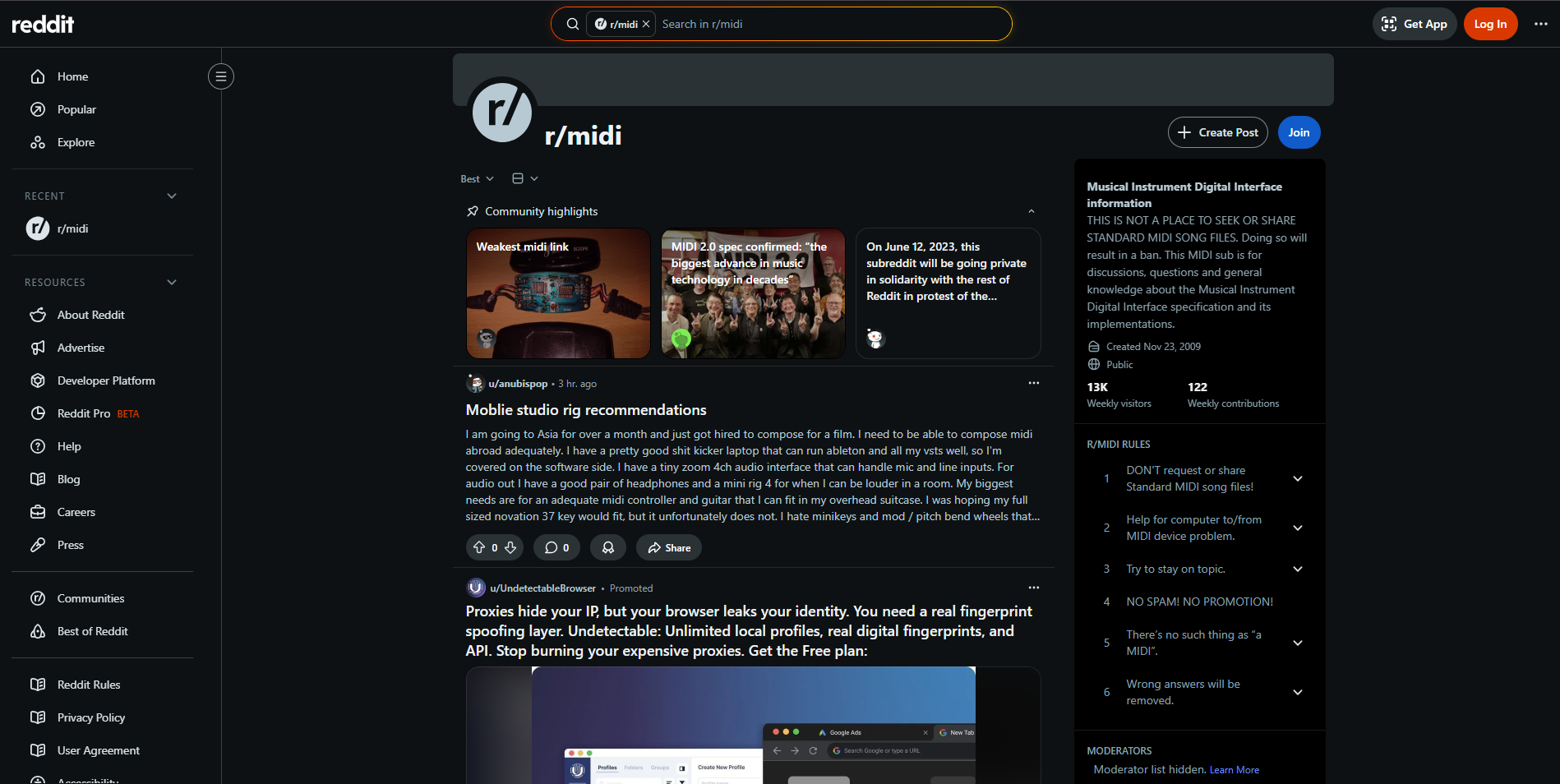Collapse the sidebar with the hamburger icon
This screenshot has width=1560, height=784.
[220, 76]
